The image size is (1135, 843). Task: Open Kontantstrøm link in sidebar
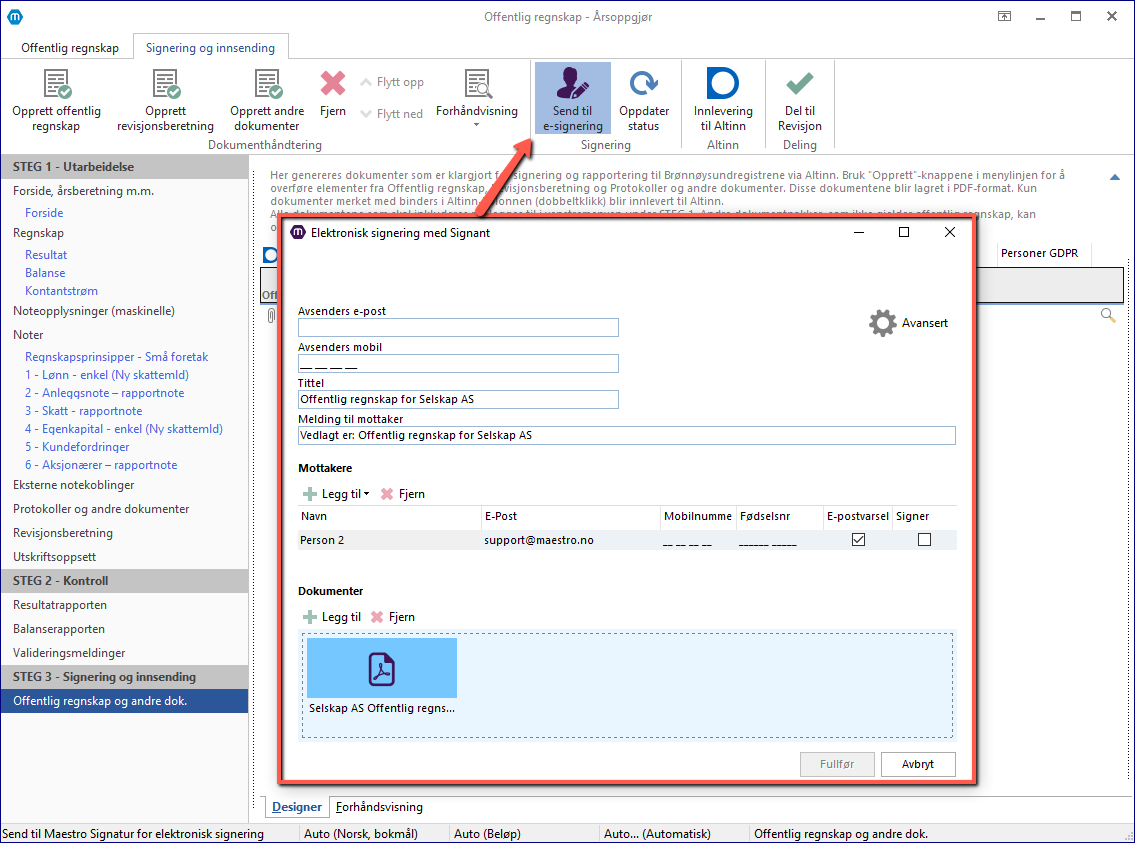tap(62, 291)
